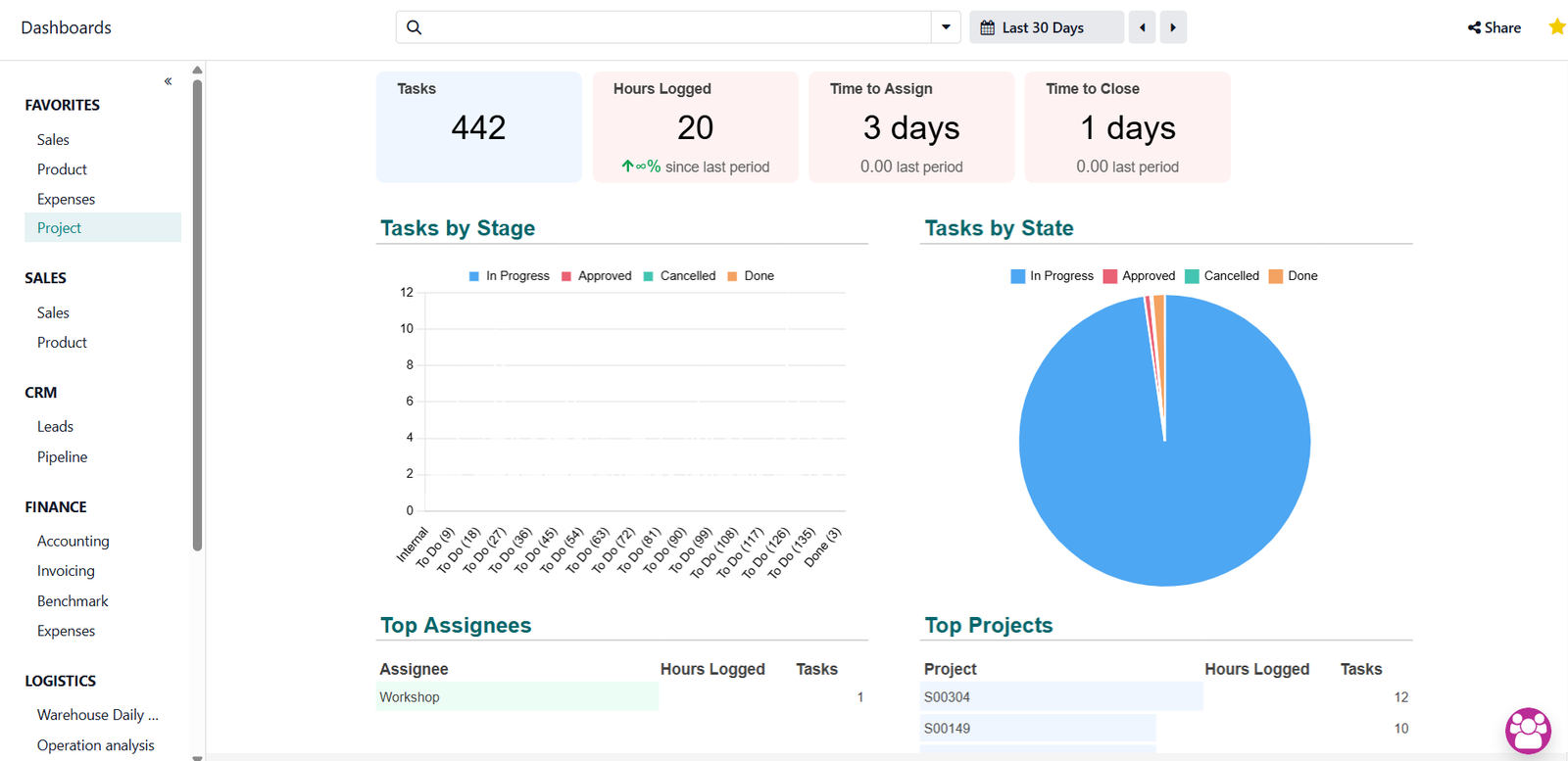Click calendar icon in date filter
The width and height of the screenshot is (1568, 761).
988,27
